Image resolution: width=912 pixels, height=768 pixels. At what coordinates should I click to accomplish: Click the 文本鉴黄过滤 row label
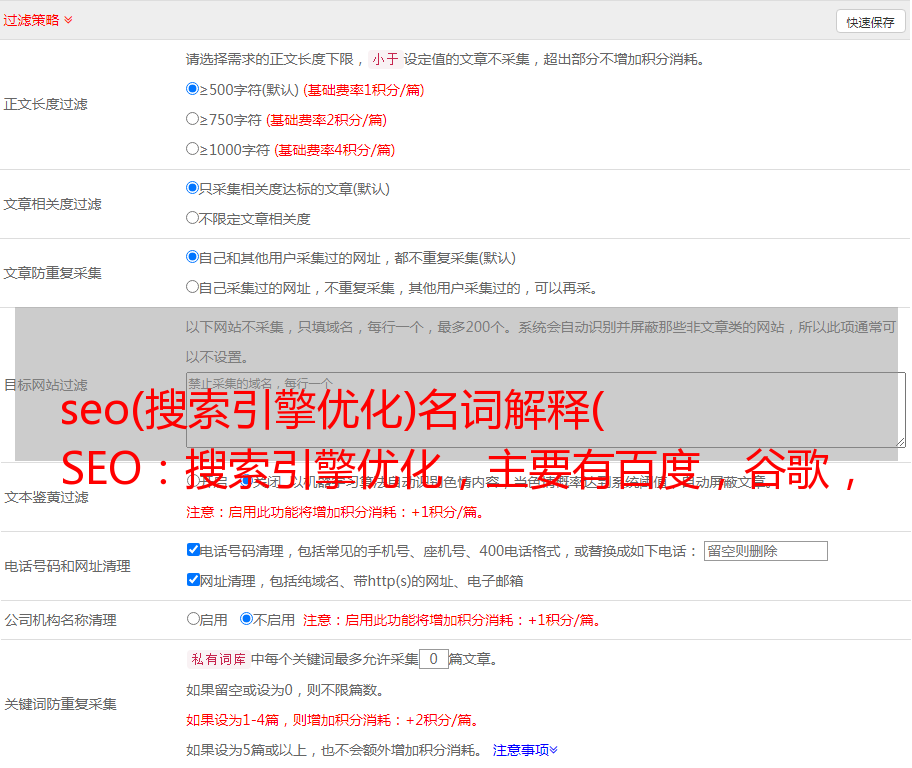[46, 497]
